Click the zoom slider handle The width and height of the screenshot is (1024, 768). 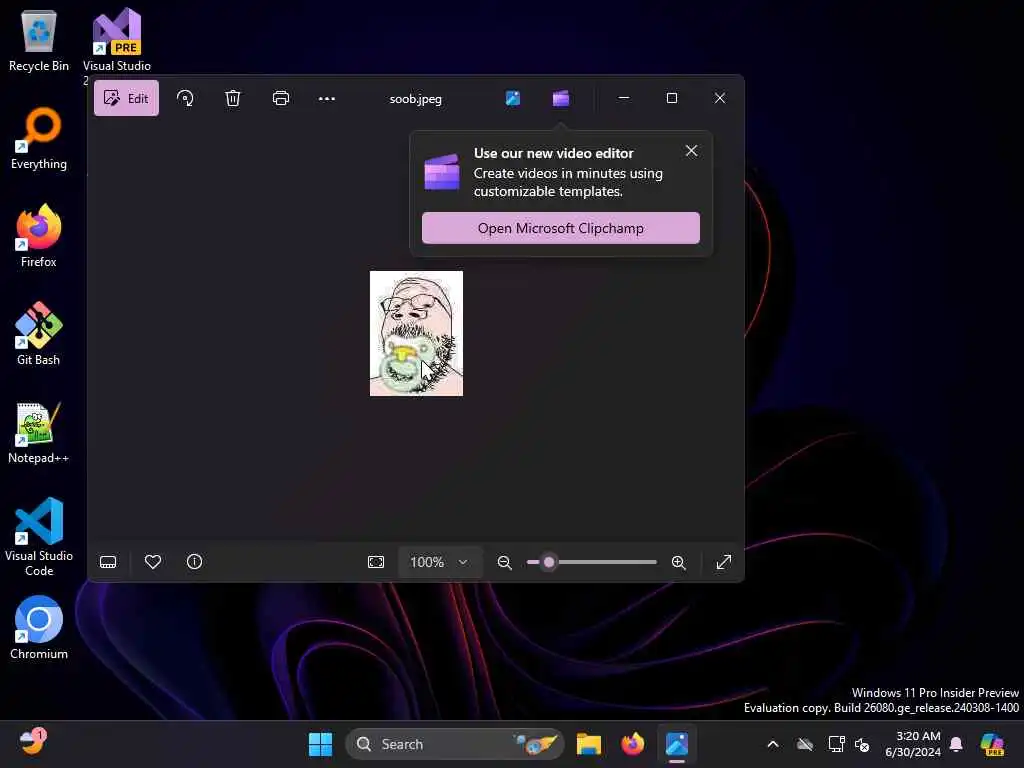pos(549,562)
